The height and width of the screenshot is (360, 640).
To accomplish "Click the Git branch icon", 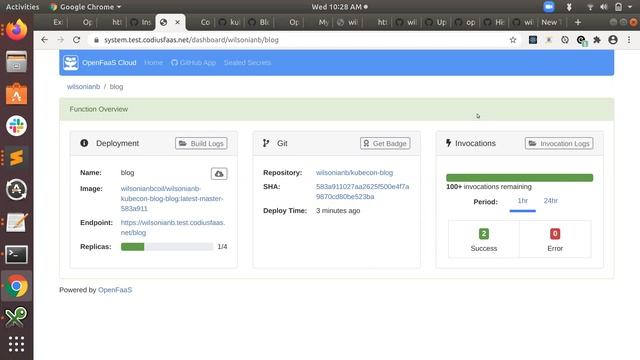I will click(x=266, y=143).
